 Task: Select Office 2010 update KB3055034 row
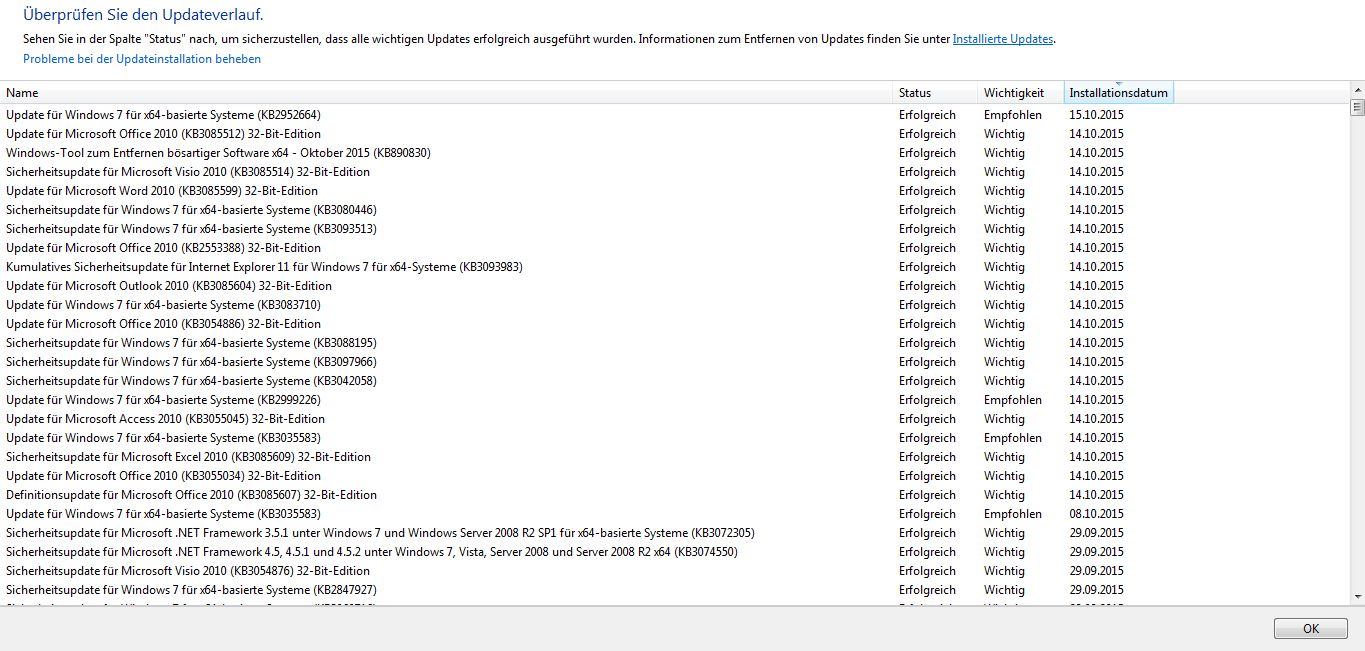pos(675,476)
